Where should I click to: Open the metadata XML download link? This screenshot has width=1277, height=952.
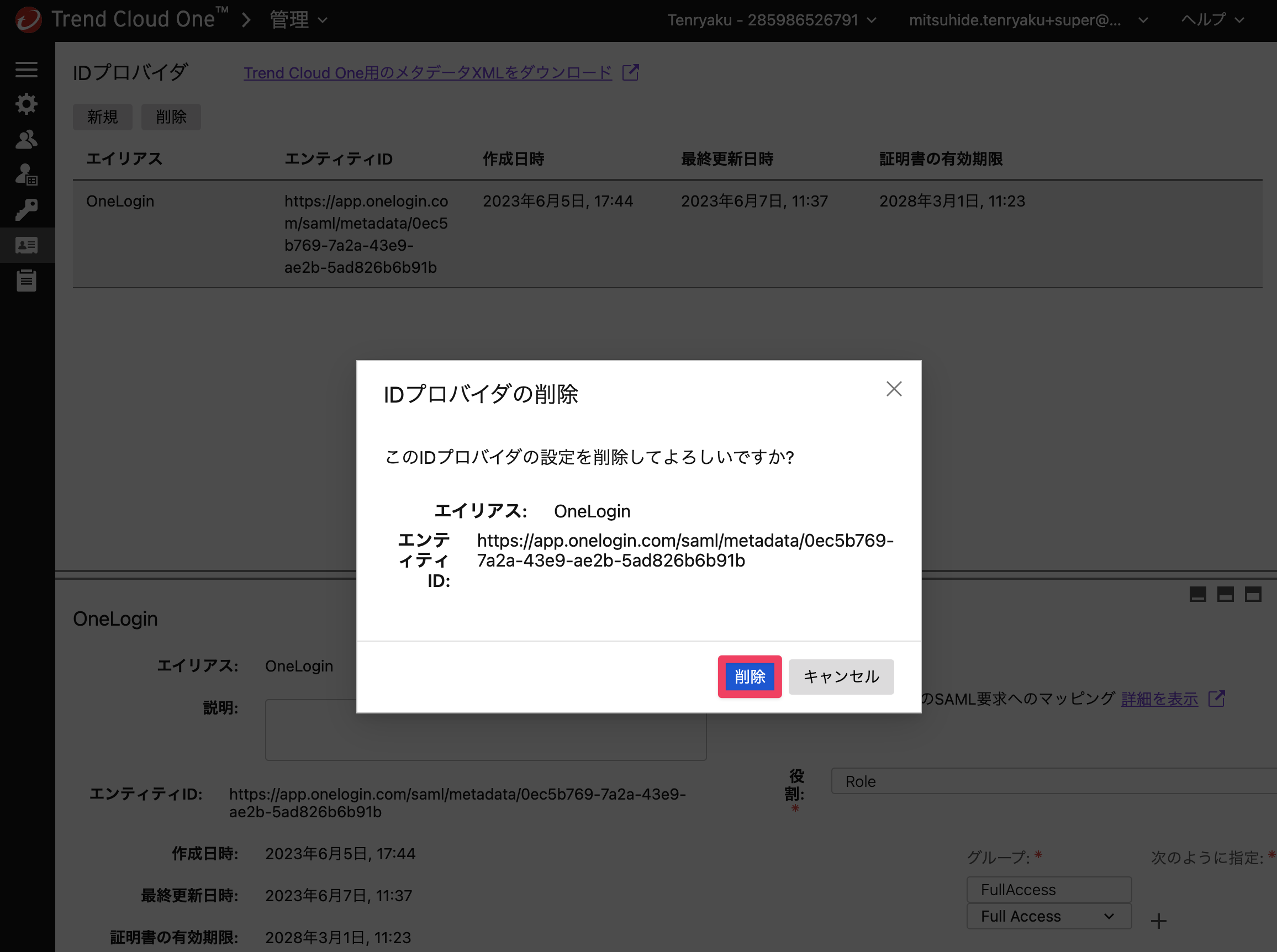(x=428, y=73)
